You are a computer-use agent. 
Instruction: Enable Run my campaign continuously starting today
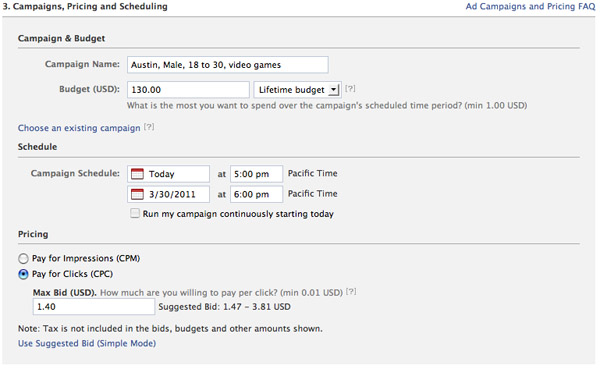[135, 213]
